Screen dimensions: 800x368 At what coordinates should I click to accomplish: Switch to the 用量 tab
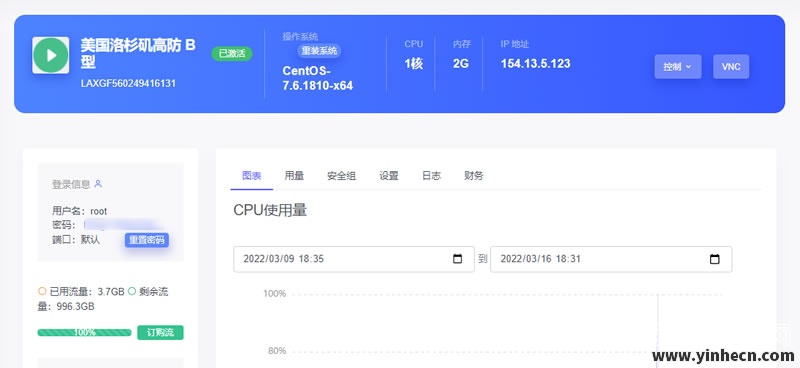point(294,176)
